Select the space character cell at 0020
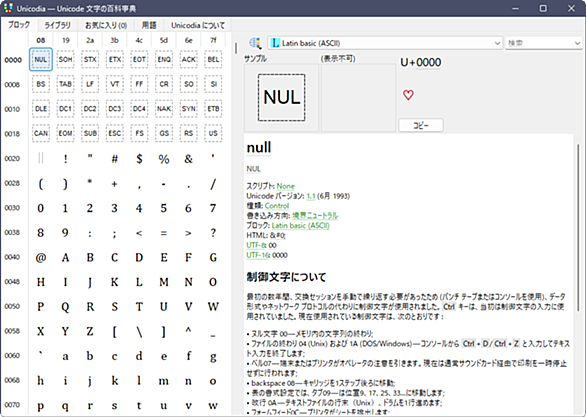This screenshot has width=586, height=417. (x=41, y=158)
